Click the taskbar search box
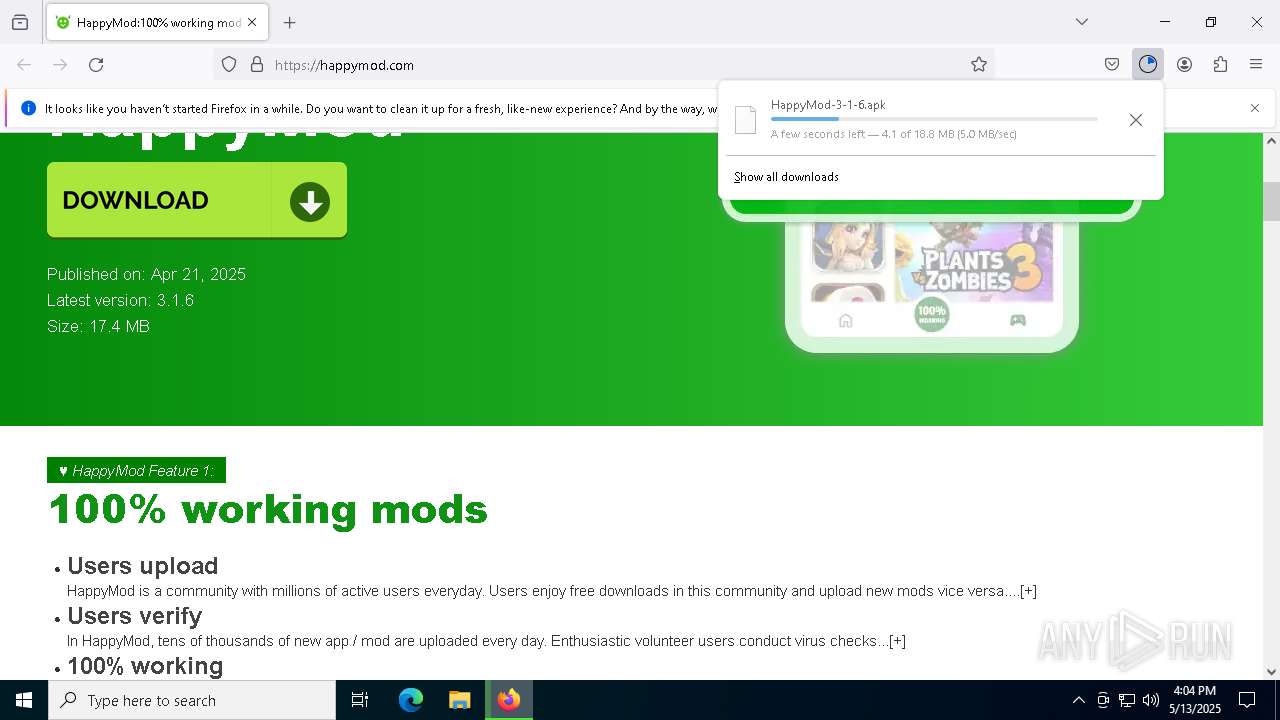 192,700
